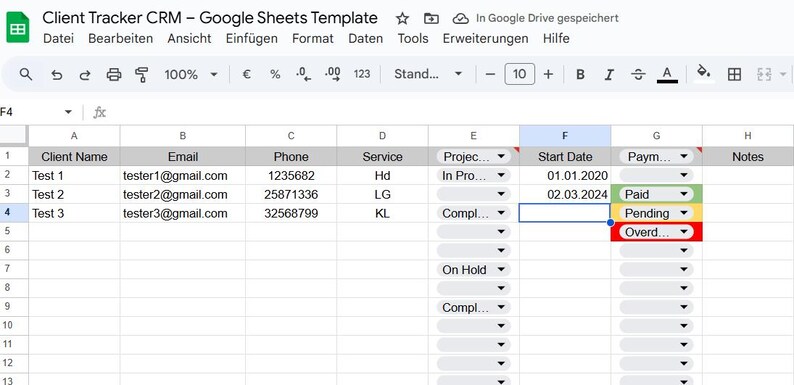The width and height of the screenshot is (794, 385).
Task: Click the merge cells icon
Action: tap(763, 74)
